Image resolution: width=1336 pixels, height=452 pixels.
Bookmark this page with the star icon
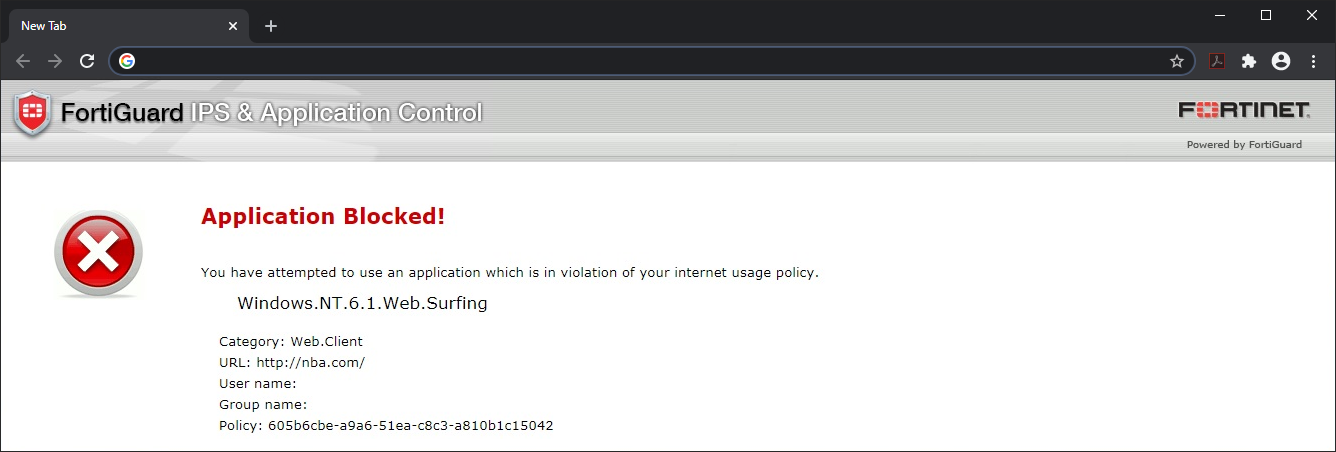tap(1177, 61)
